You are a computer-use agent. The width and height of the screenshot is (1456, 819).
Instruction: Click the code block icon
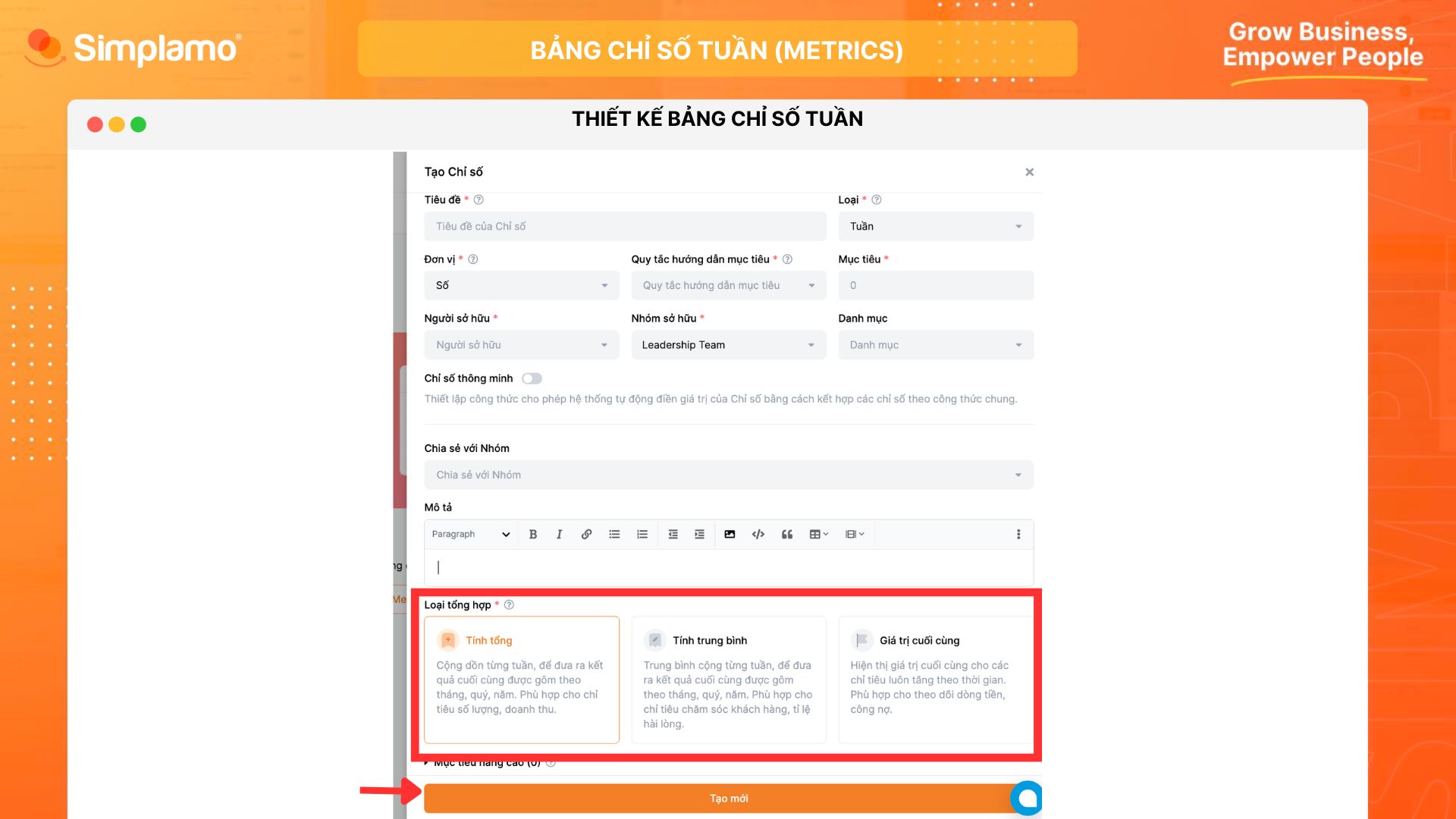tap(757, 534)
